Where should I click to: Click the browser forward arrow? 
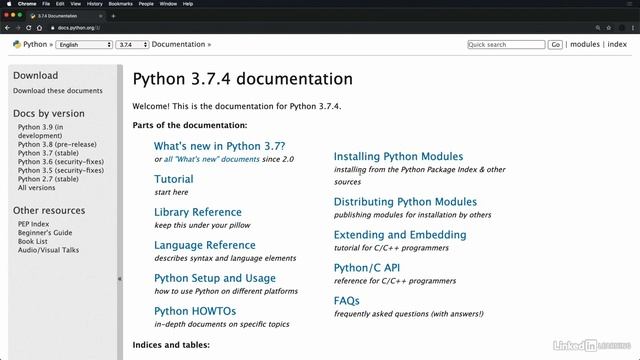[18, 28]
